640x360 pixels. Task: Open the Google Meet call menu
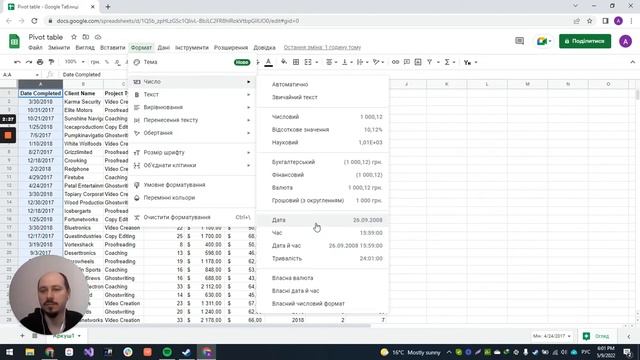pos(544,41)
